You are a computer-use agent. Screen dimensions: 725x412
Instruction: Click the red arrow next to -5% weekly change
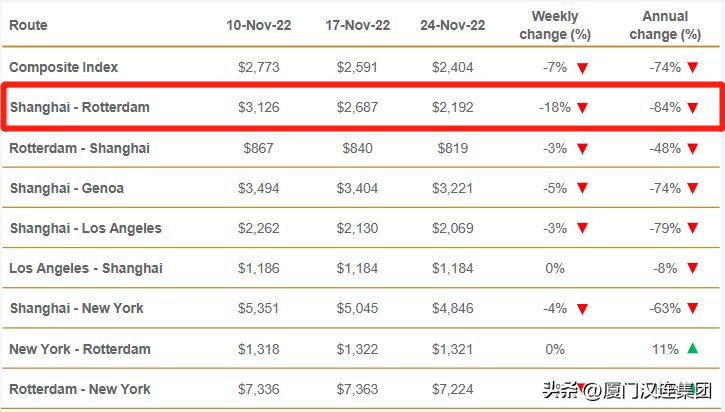tap(582, 188)
